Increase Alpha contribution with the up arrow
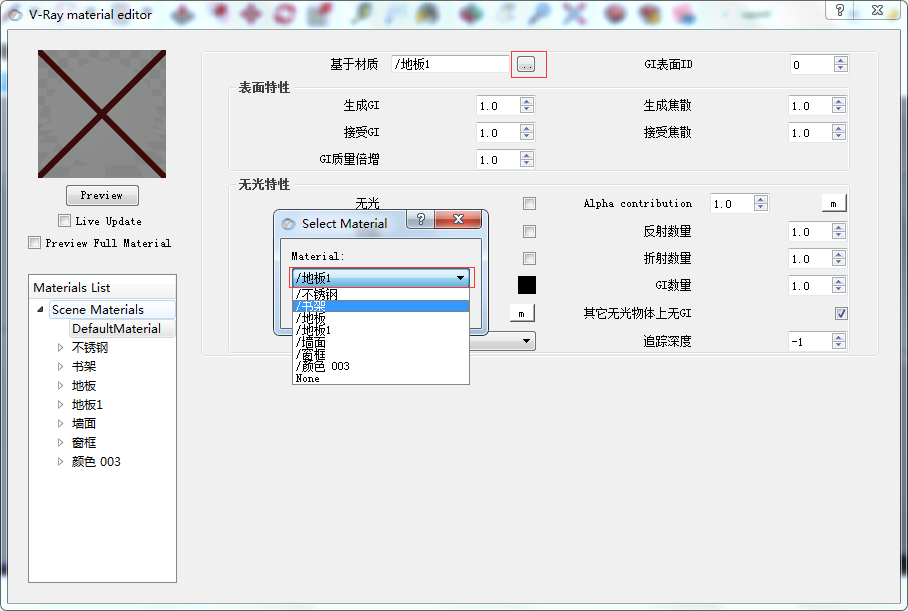Viewport: 908px width, 611px height. tap(761, 199)
